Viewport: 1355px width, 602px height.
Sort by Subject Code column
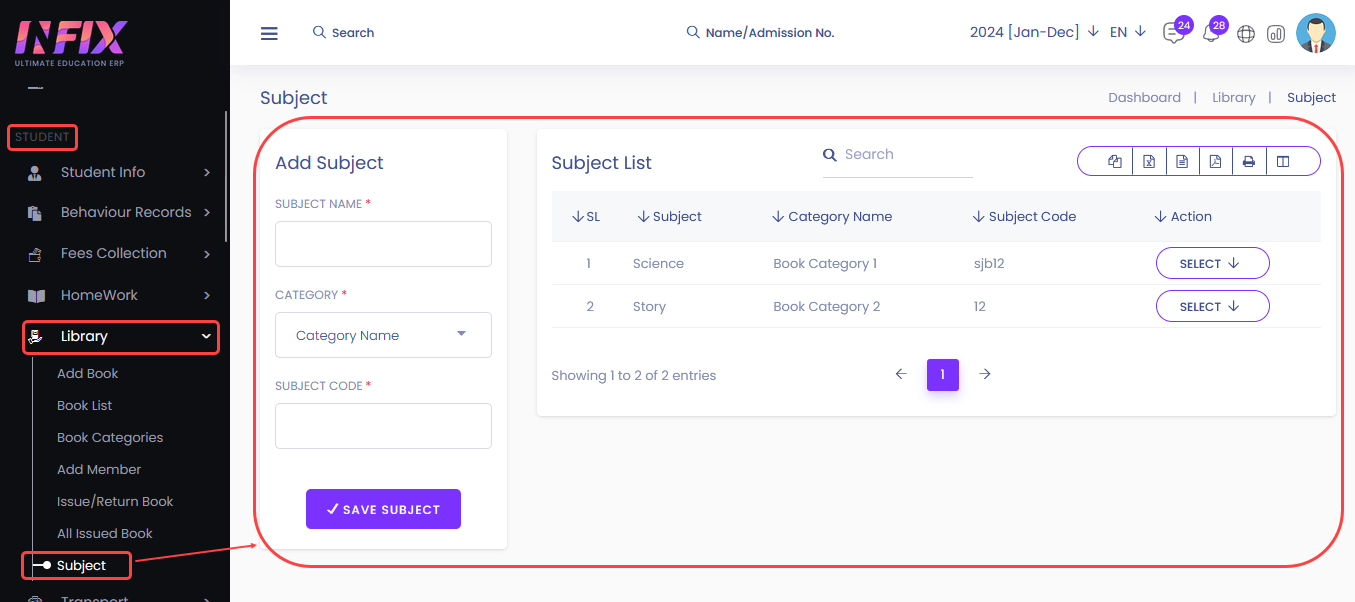tap(1024, 216)
